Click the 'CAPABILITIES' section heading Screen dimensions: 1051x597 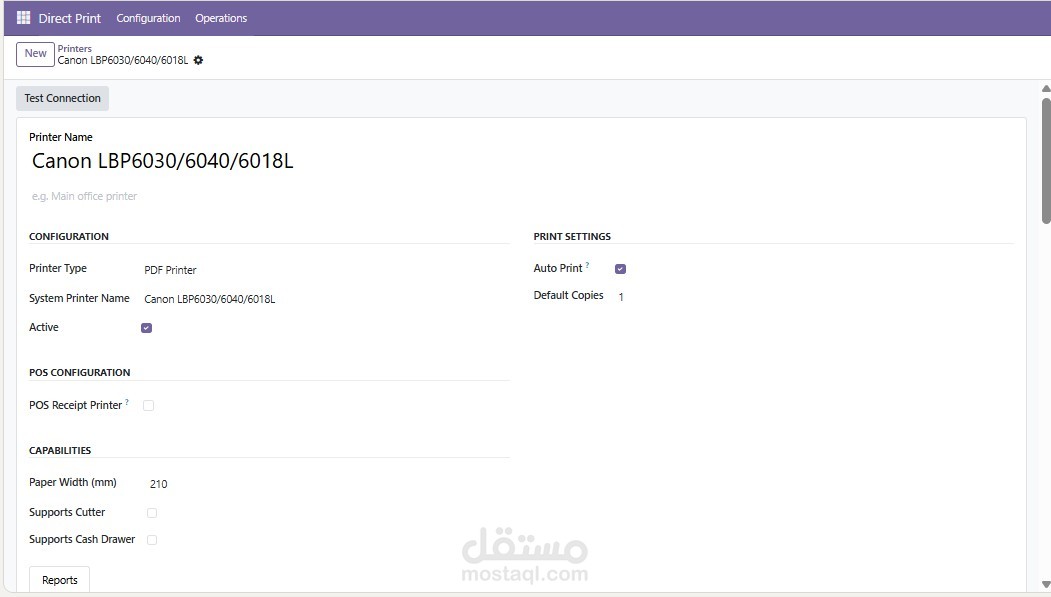click(x=60, y=450)
